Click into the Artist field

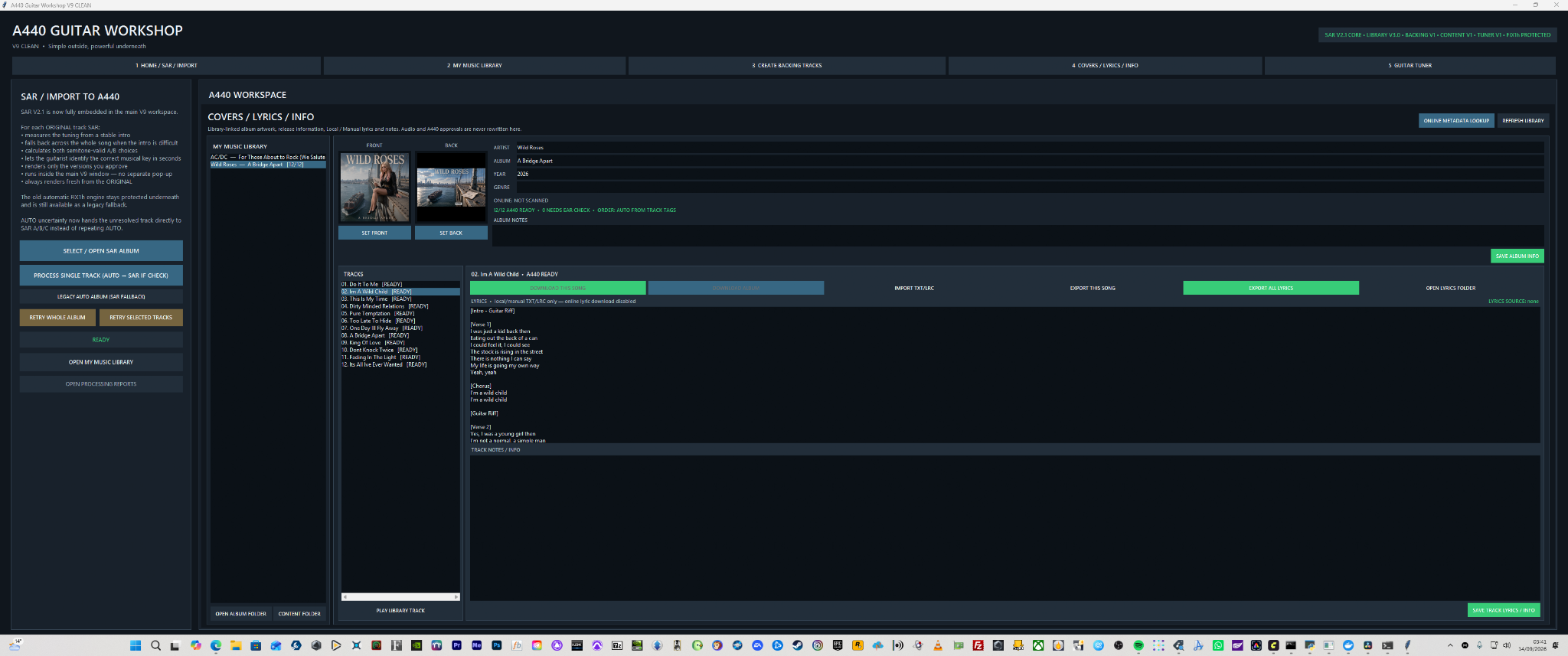(1029, 148)
